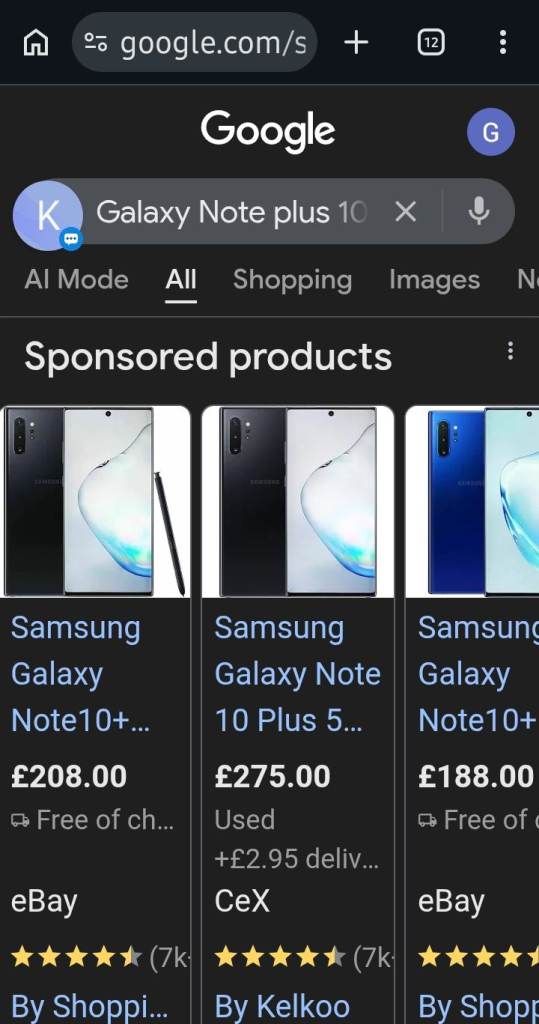Tap the browser home icon
This screenshot has height=1024, width=539.
(x=36, y=43)
